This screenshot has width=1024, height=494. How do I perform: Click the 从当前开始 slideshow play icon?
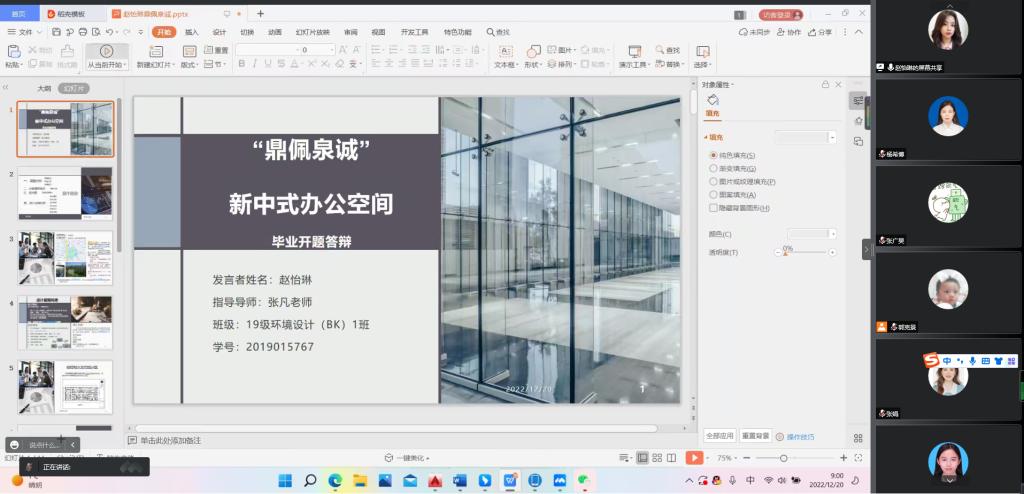click(x=106, y=50)
